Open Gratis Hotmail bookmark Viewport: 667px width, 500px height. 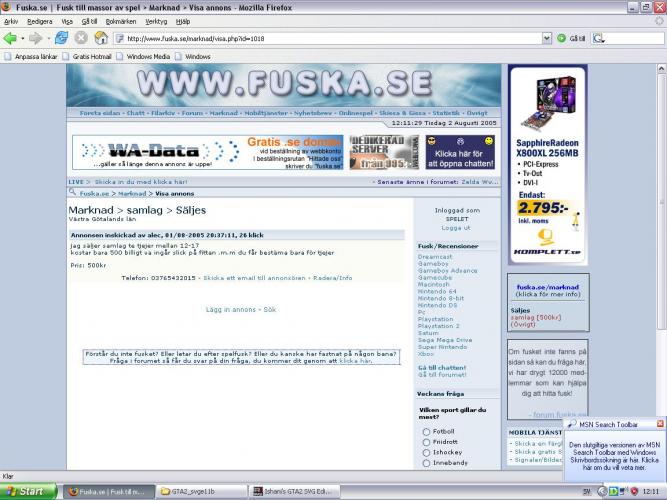coord(87,57)
